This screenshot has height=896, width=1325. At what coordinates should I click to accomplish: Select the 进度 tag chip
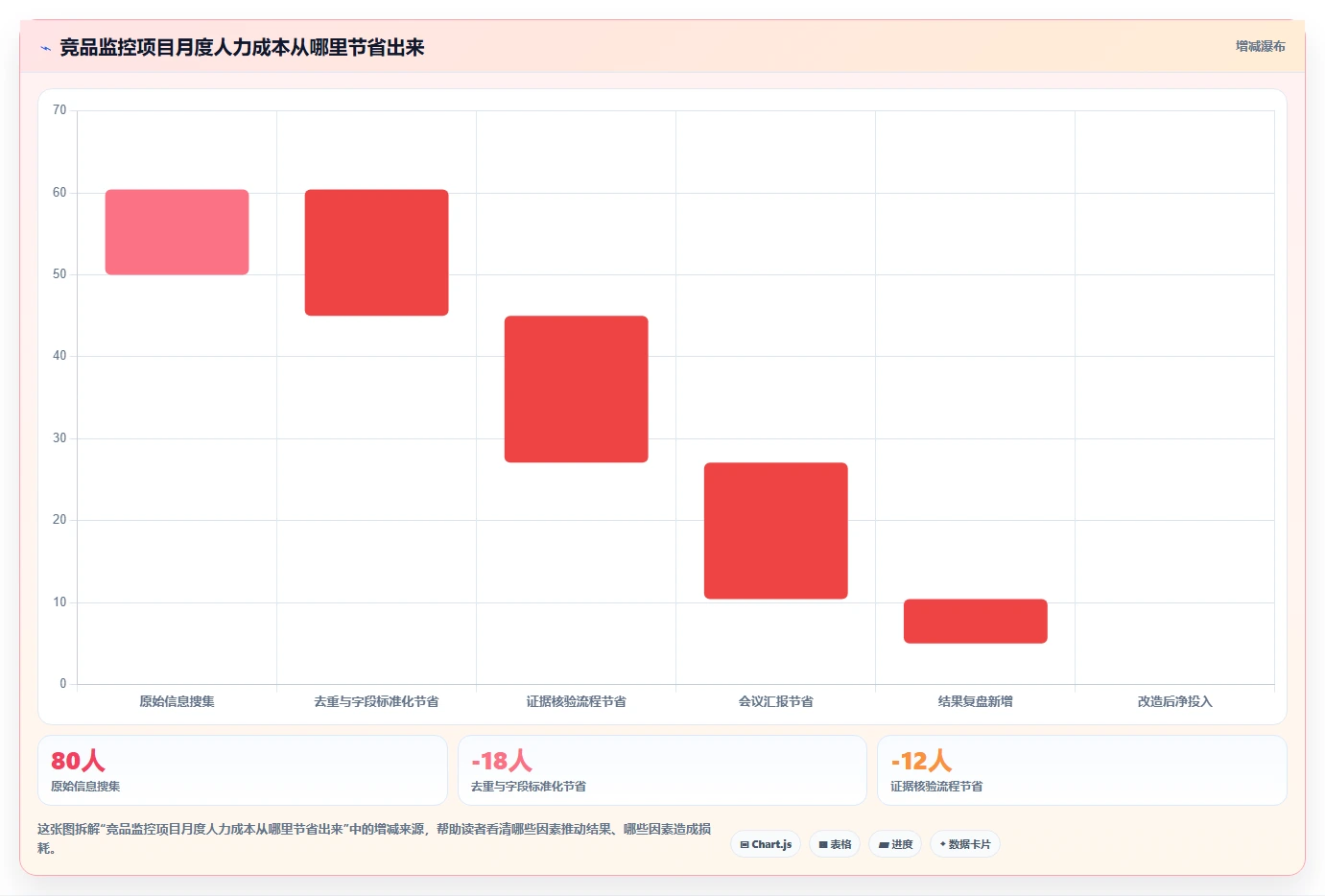(895, 844)
